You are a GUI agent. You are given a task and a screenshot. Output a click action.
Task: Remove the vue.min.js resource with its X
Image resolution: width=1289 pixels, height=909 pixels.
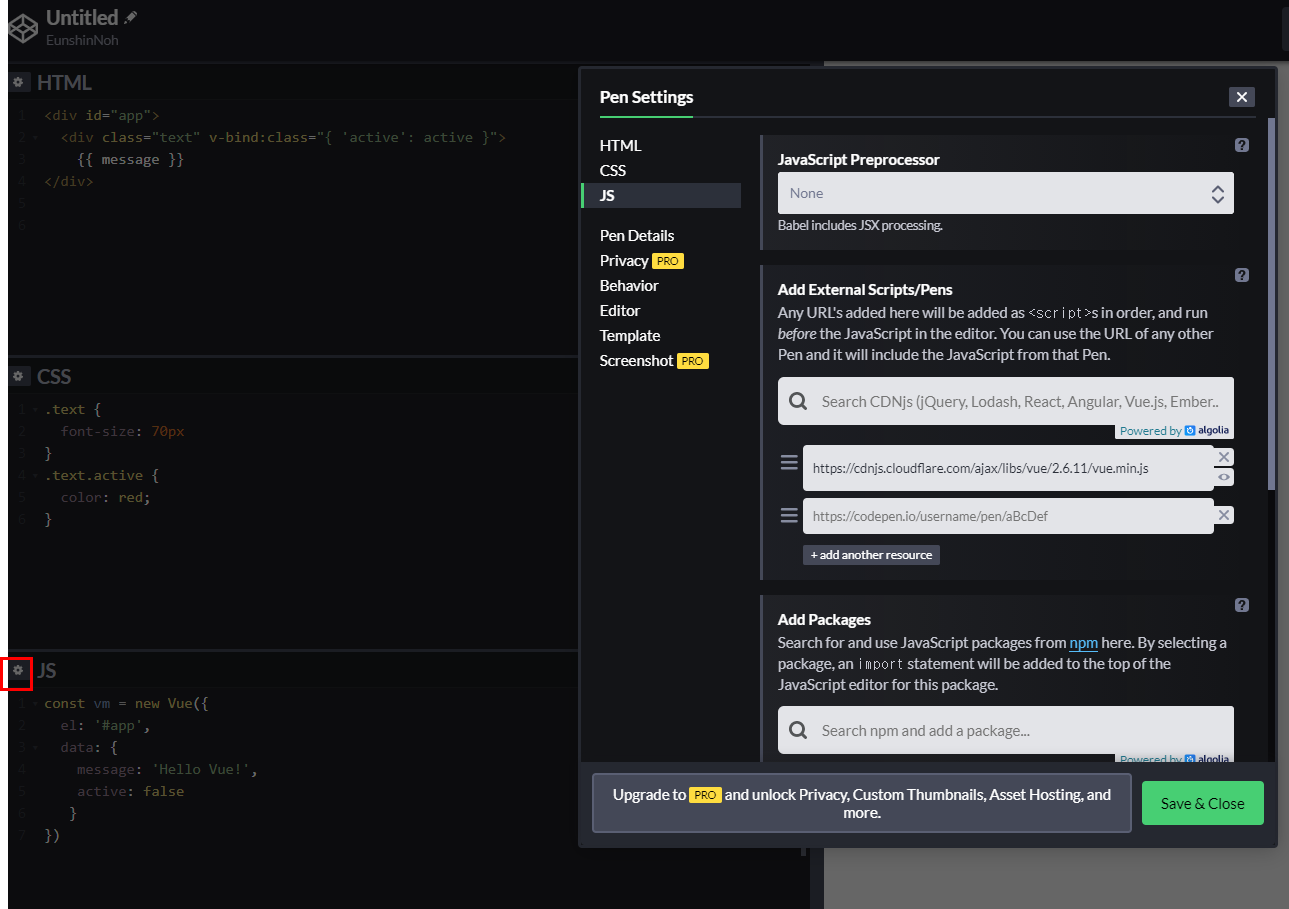point(1225,456)
